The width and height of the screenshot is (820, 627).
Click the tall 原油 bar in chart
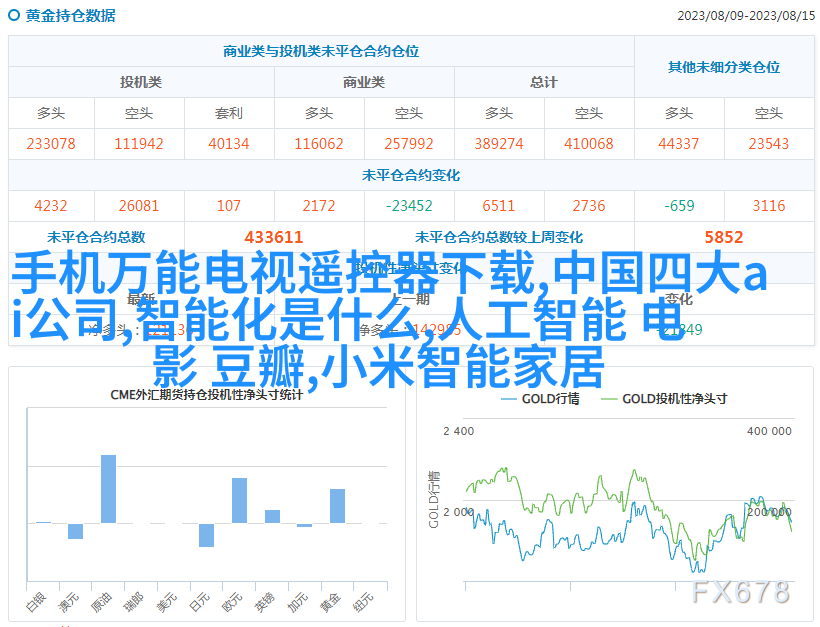pos(108,489)
